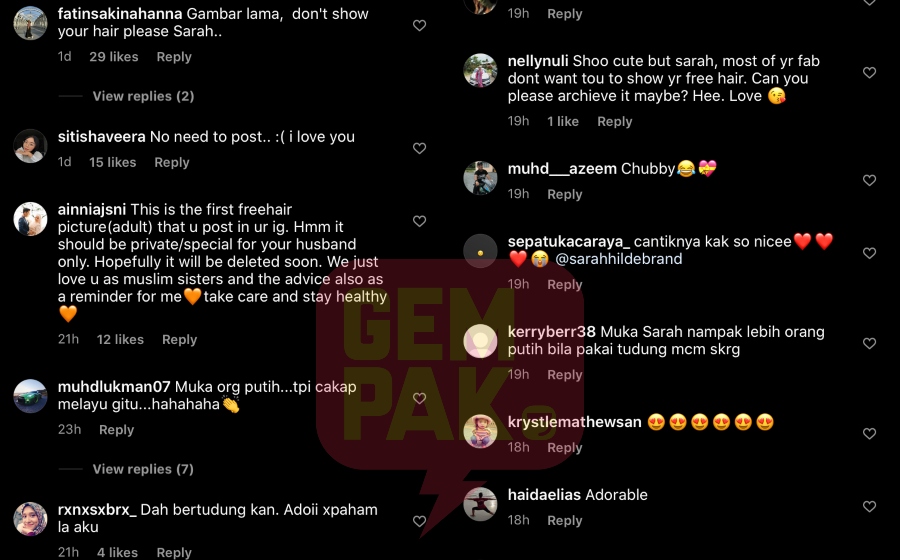Viewport: 900px width, 560px height.
Task: Expand View replies (7) under muhdlukman07
Action: (143, 469)
